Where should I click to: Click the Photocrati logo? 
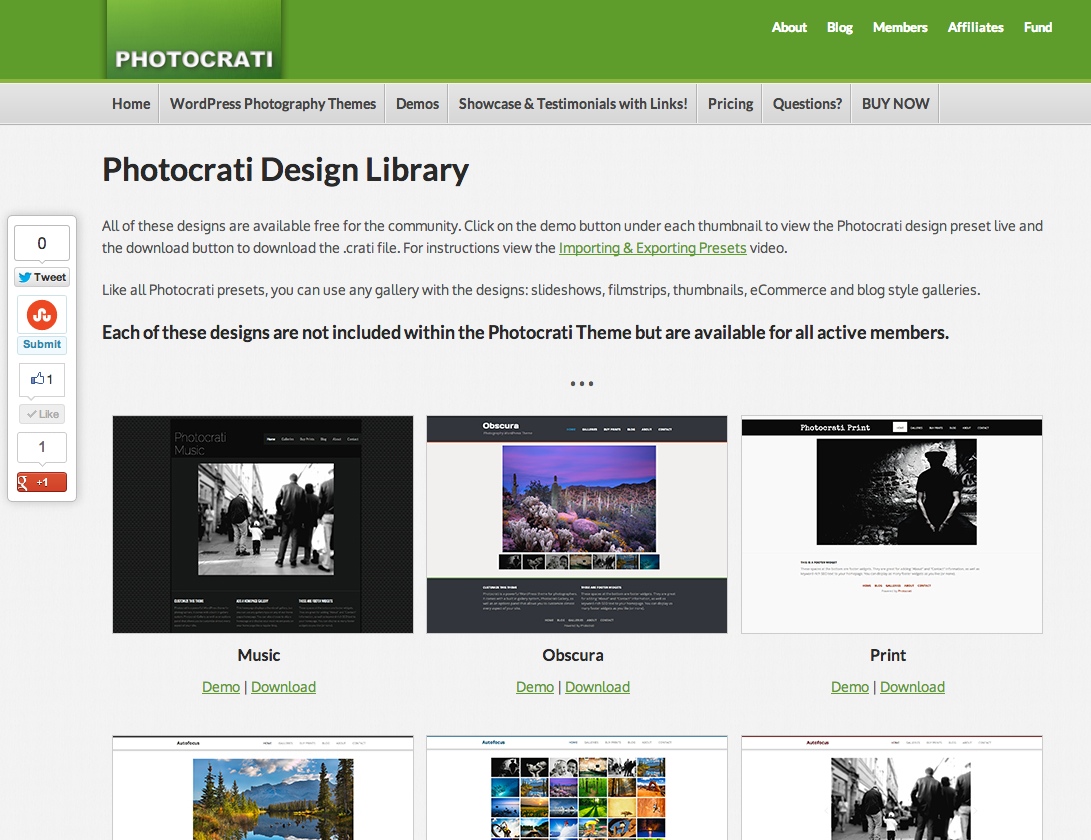(194, 40)
